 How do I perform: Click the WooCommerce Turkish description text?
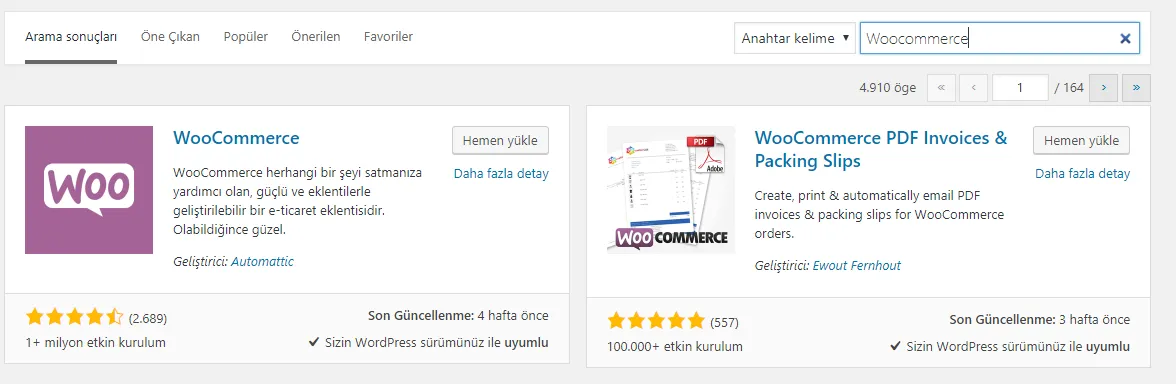pos(298,201)
